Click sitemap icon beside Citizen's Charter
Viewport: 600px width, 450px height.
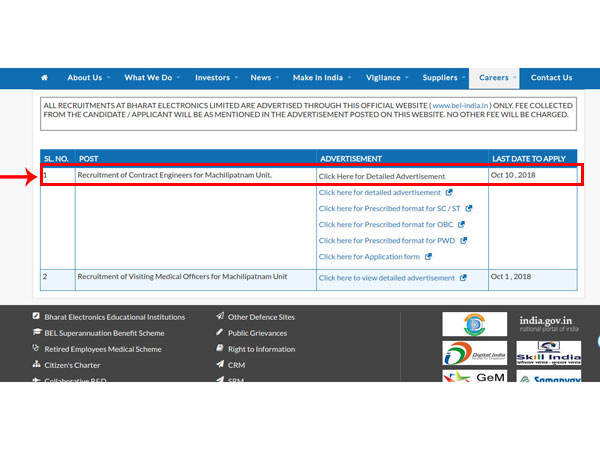[36, 364]
